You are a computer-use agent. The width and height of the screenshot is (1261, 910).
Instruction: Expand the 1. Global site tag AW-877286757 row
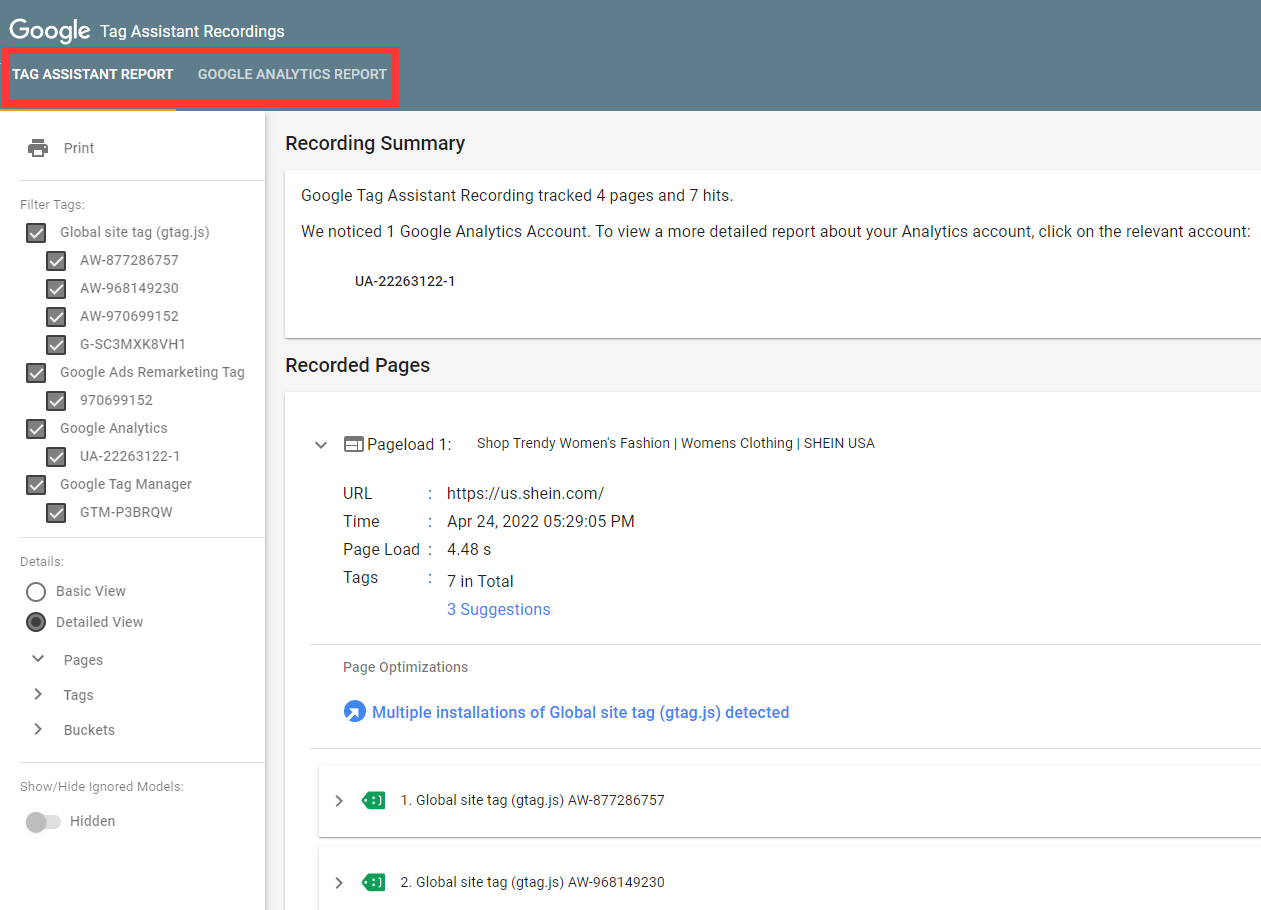(x=339, y=800)
